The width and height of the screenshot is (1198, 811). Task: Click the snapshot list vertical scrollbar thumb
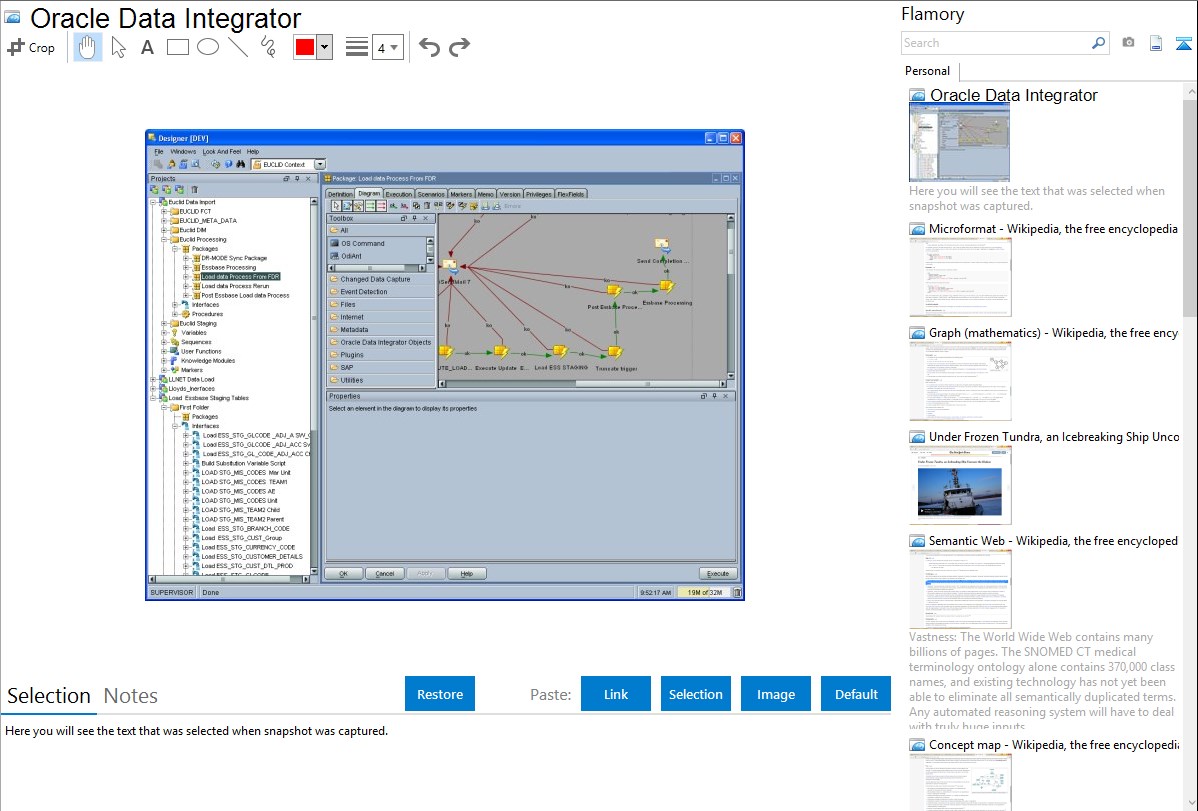click(1190, 208)
